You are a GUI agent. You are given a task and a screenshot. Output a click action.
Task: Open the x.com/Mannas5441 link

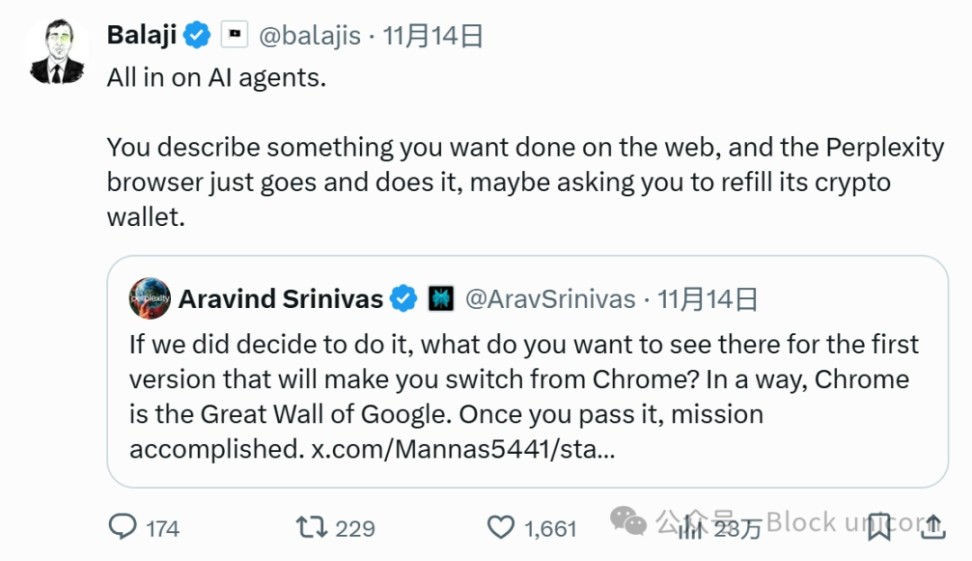tap(463, 449)
